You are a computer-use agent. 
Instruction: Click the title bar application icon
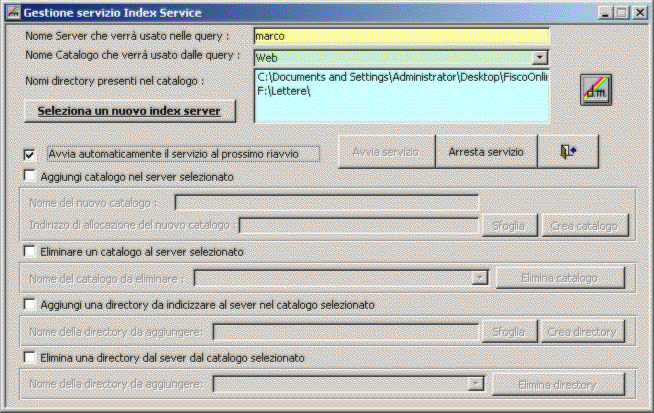tap(13, 13)
